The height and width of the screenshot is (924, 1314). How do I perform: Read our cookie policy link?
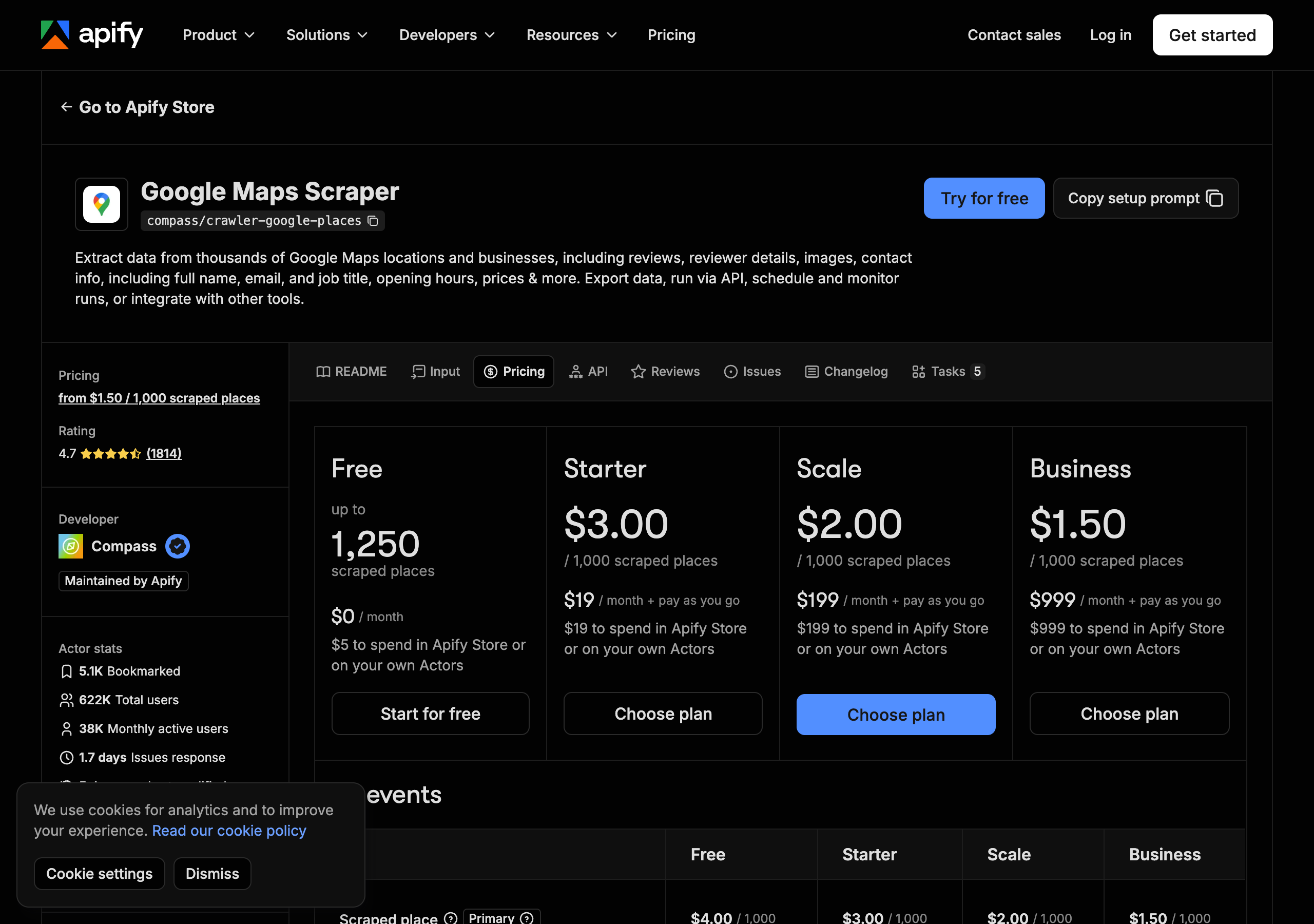point(229,831)
